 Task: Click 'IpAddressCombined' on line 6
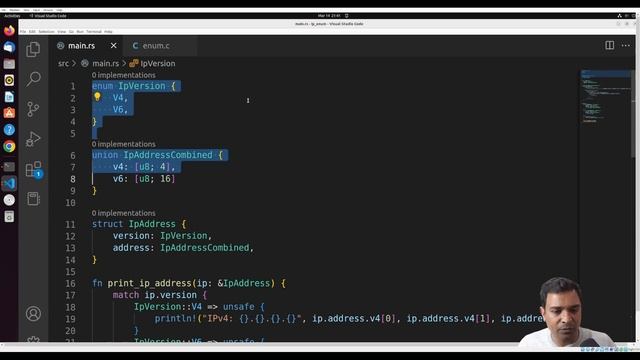click(168, 155)
